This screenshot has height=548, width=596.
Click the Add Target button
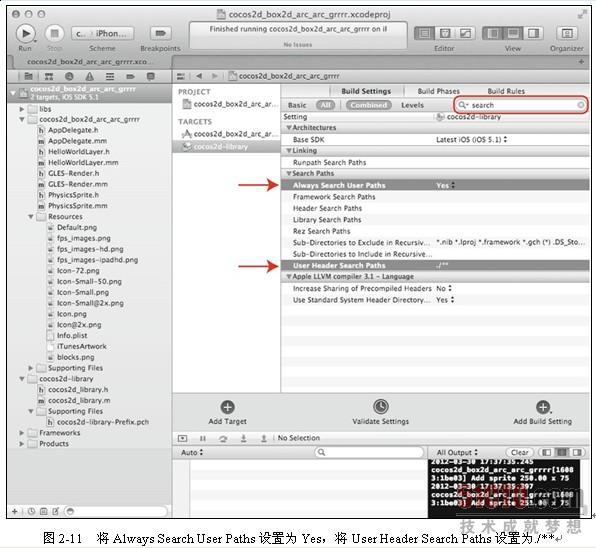[x=227, y=412]
